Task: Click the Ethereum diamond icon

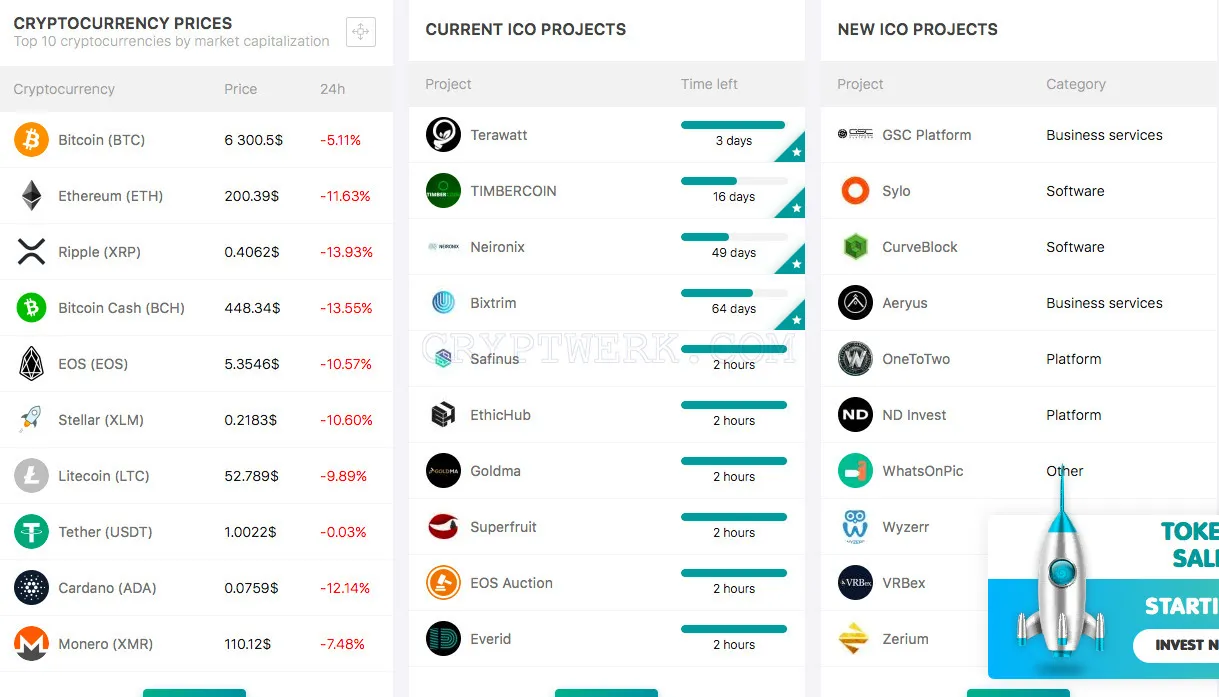Action: pos(32,196)
